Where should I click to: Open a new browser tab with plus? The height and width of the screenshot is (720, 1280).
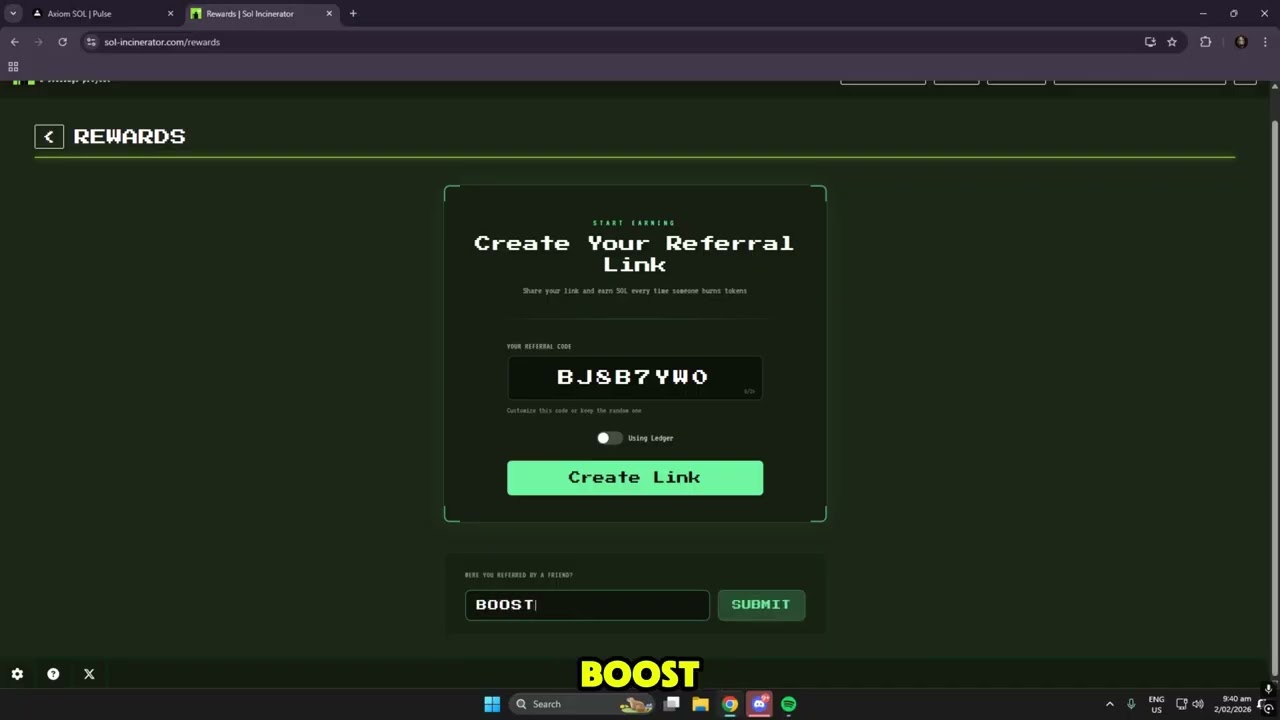[x=353, y=14]
